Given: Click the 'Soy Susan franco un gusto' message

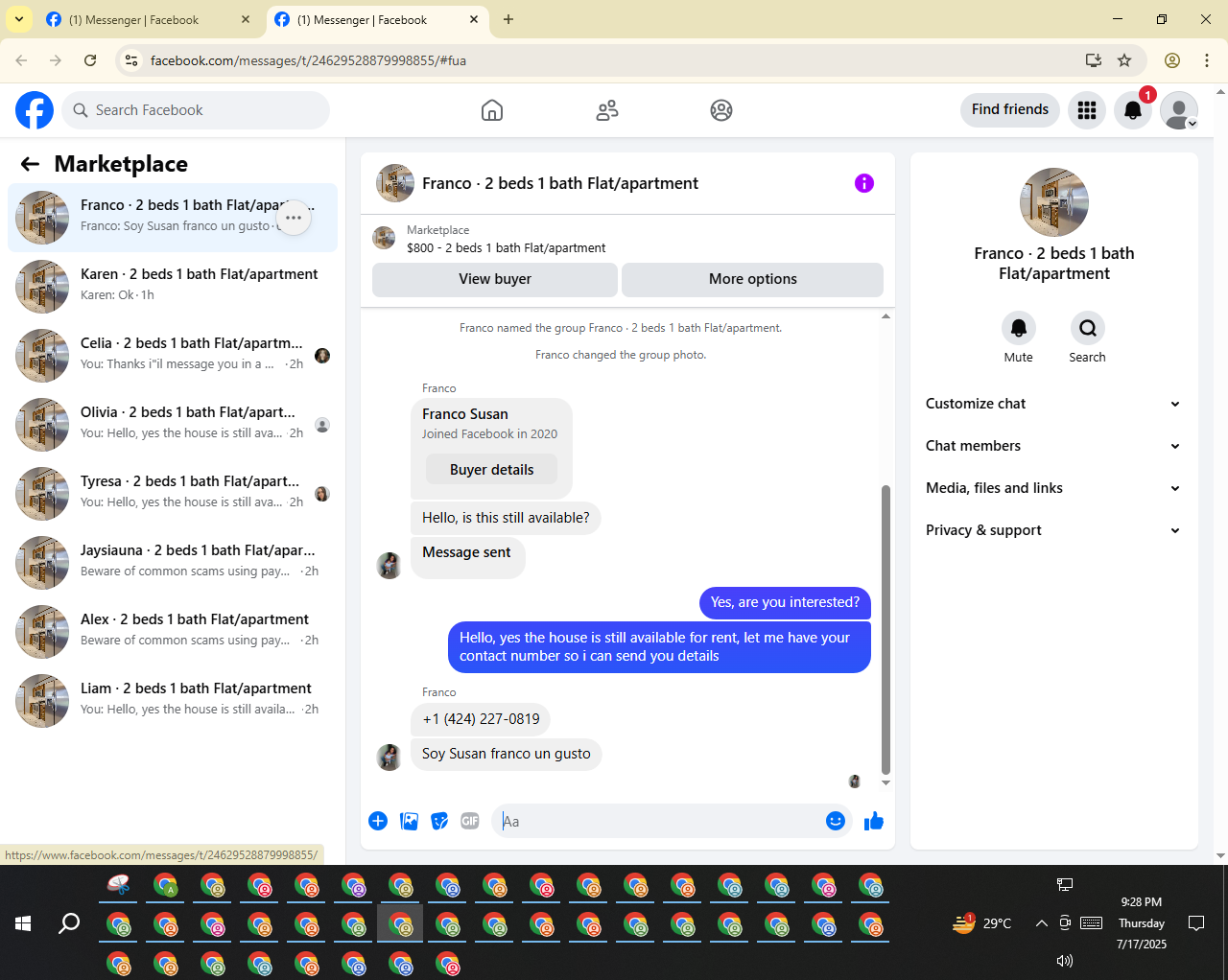Looking at the screenshot, I should 507,754.
